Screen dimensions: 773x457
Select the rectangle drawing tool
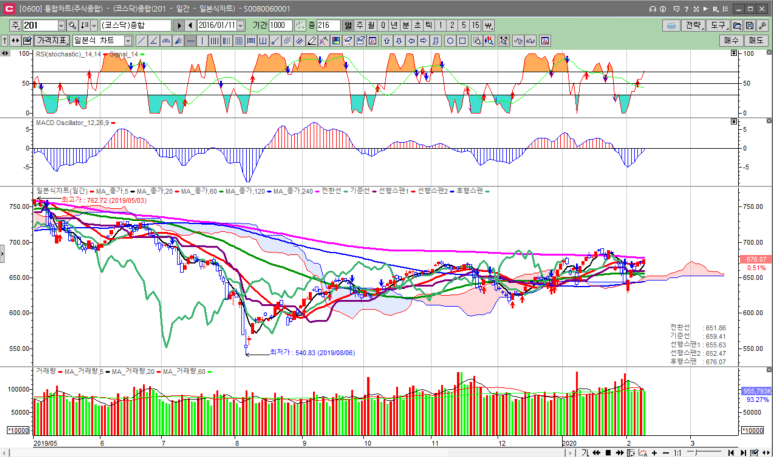(462, 41)
